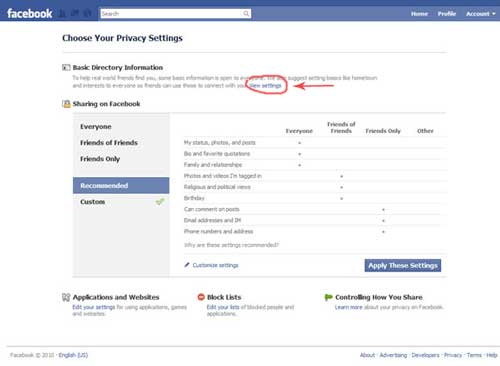
Task: Expand the Account dropdown menu
Action: [481, 14]
